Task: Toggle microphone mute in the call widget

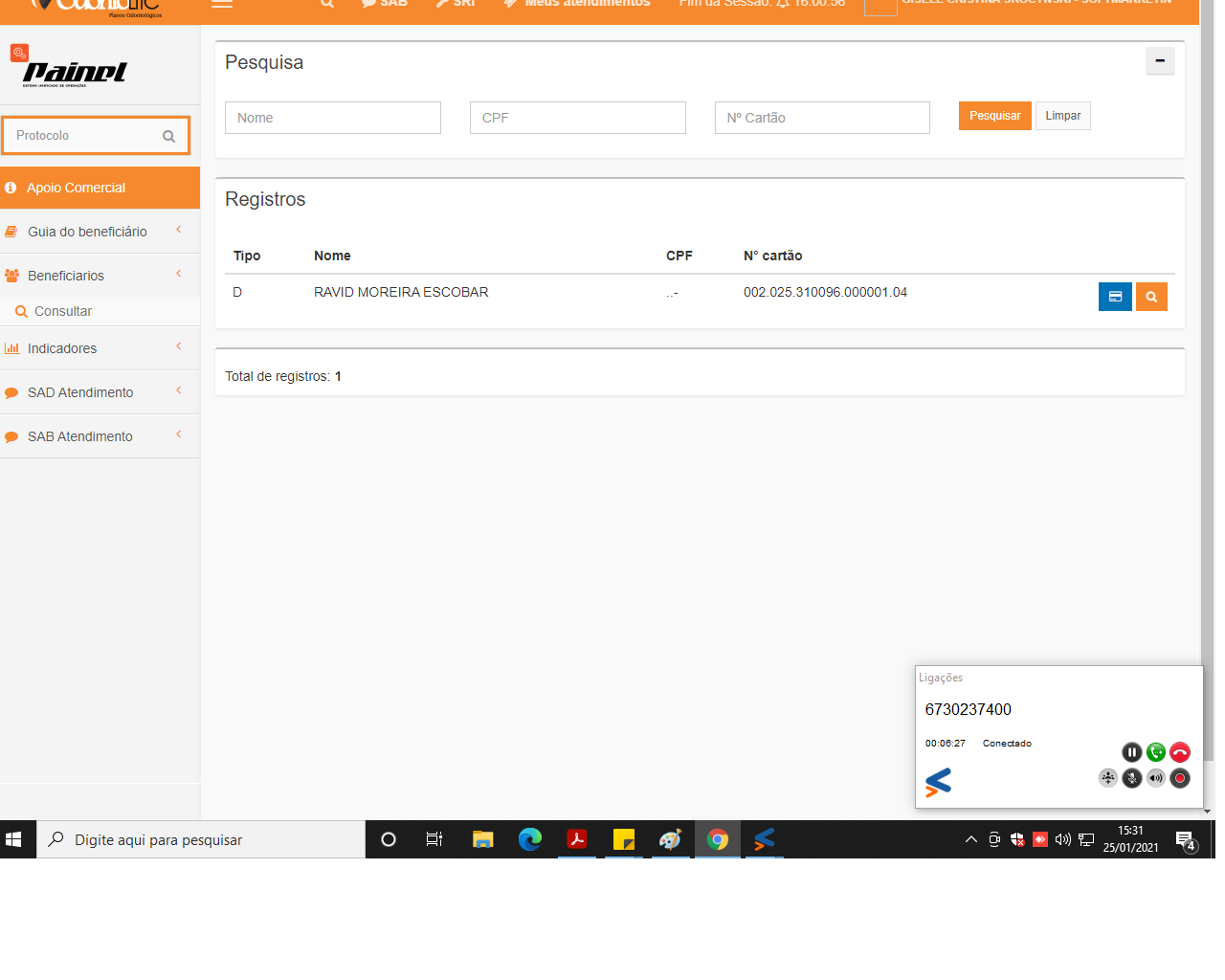Action: 1131,778
